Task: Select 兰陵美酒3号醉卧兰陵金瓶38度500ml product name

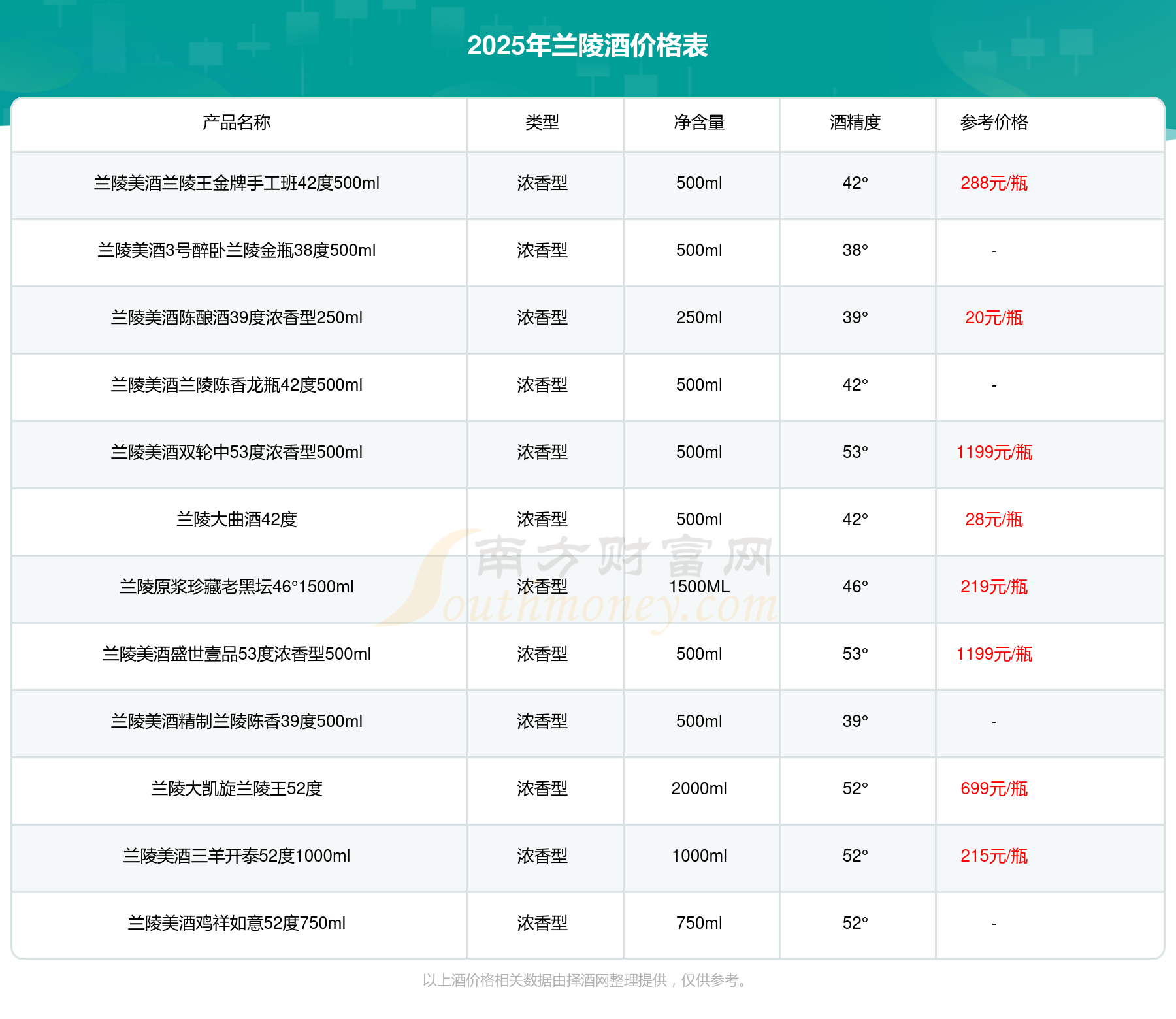Action: point(237,250)
